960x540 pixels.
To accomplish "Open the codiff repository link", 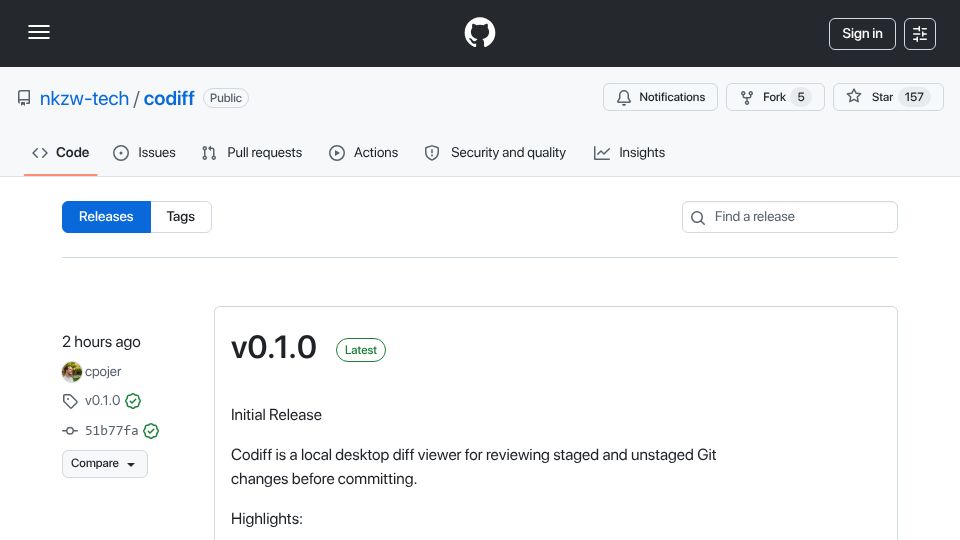I will click(169, 98).
